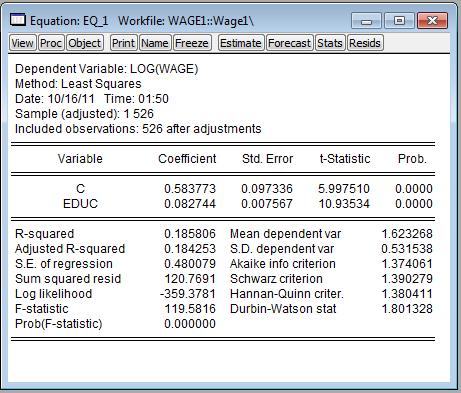Open the Forecast dialog button
The image size is (461, 393).
(289, 43)
